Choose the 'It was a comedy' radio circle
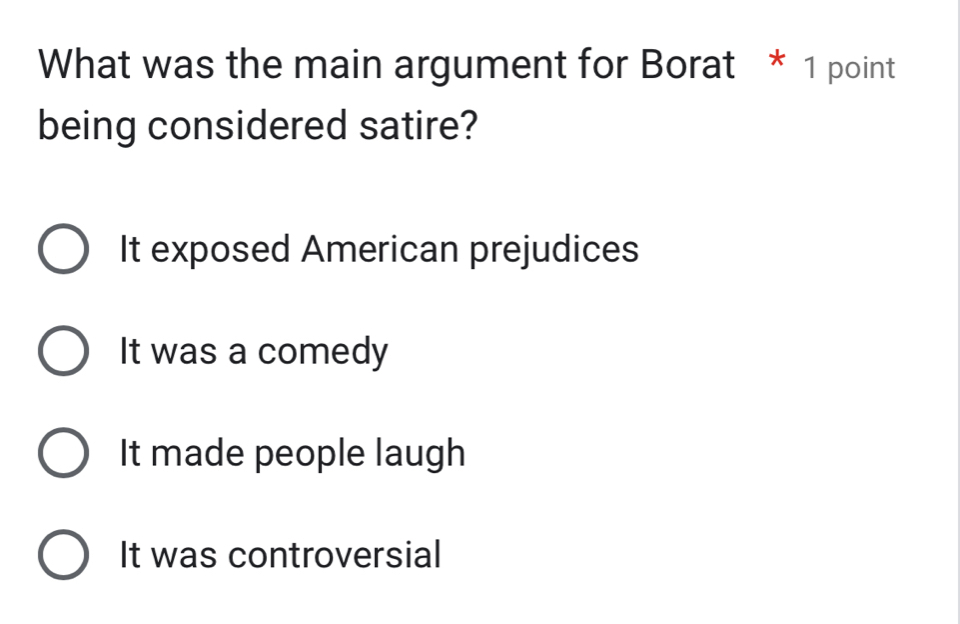The width and height of the screenshot is (960, 624). pos(62,353)
